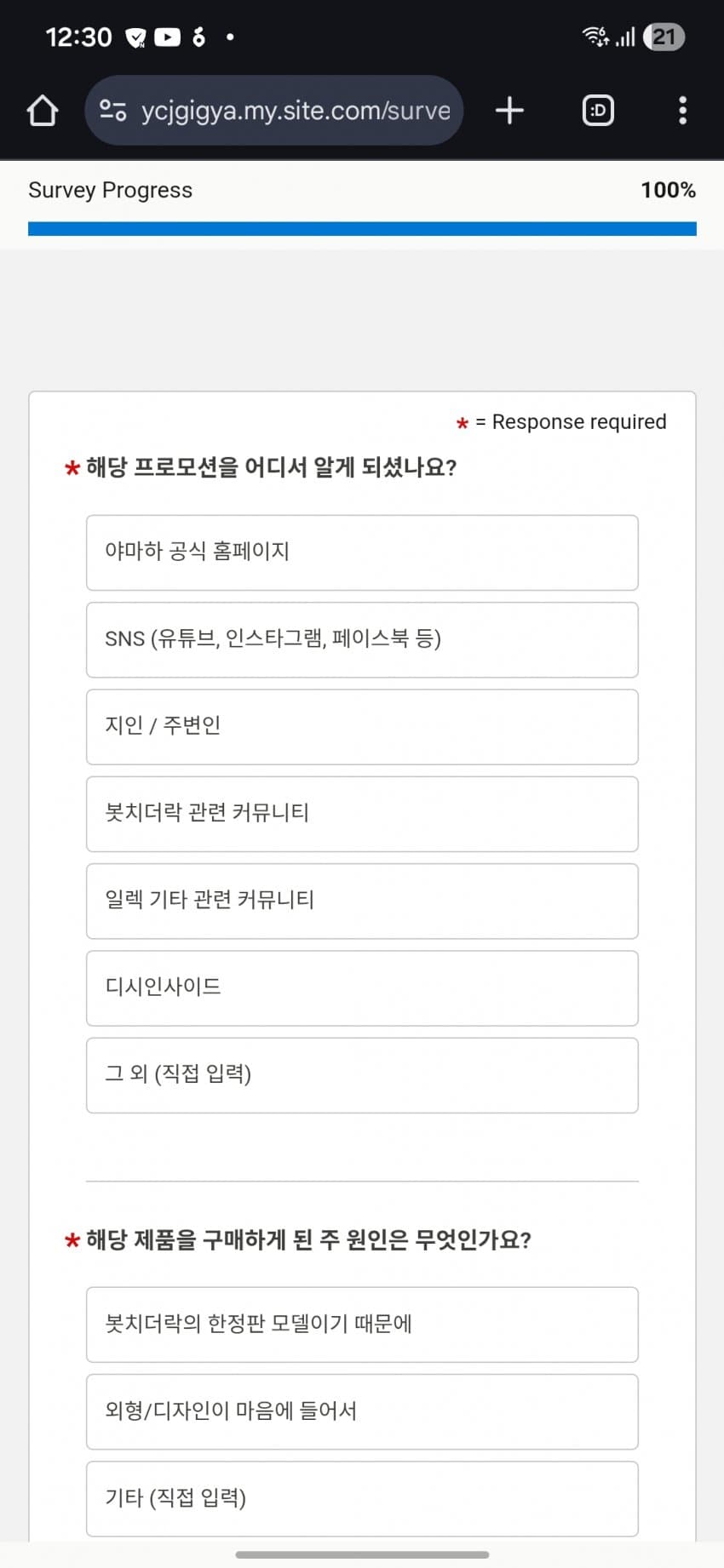Open the three-dot browser menu
This screenshot has height=1568, width=724.
click(x=682, y=111)
